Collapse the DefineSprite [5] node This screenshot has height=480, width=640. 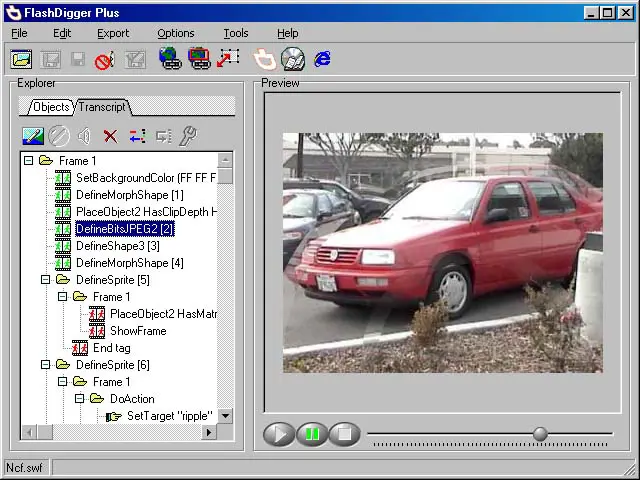coord(46,280)
